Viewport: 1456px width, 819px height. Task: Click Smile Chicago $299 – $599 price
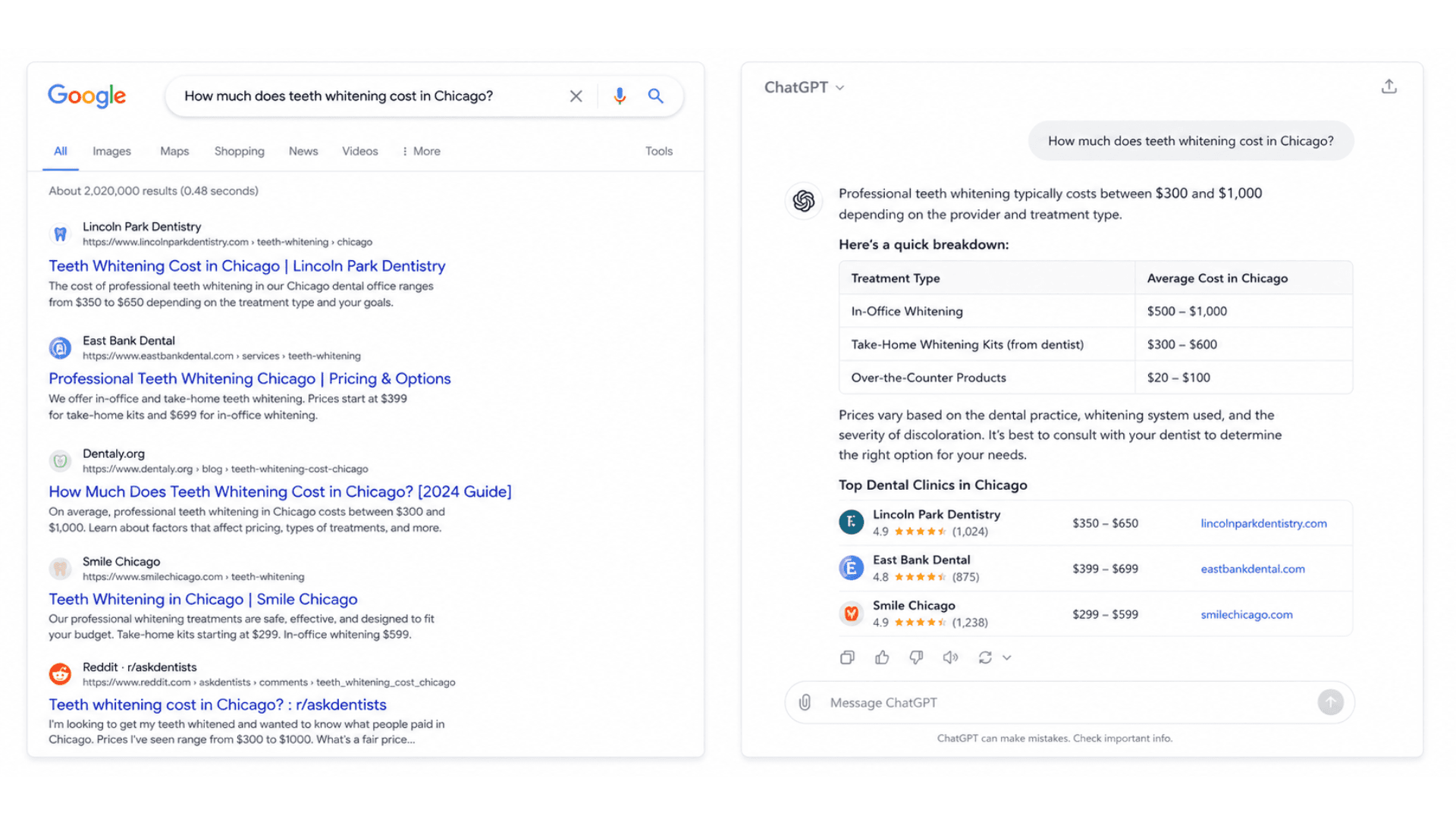[x=1105, y=614]
